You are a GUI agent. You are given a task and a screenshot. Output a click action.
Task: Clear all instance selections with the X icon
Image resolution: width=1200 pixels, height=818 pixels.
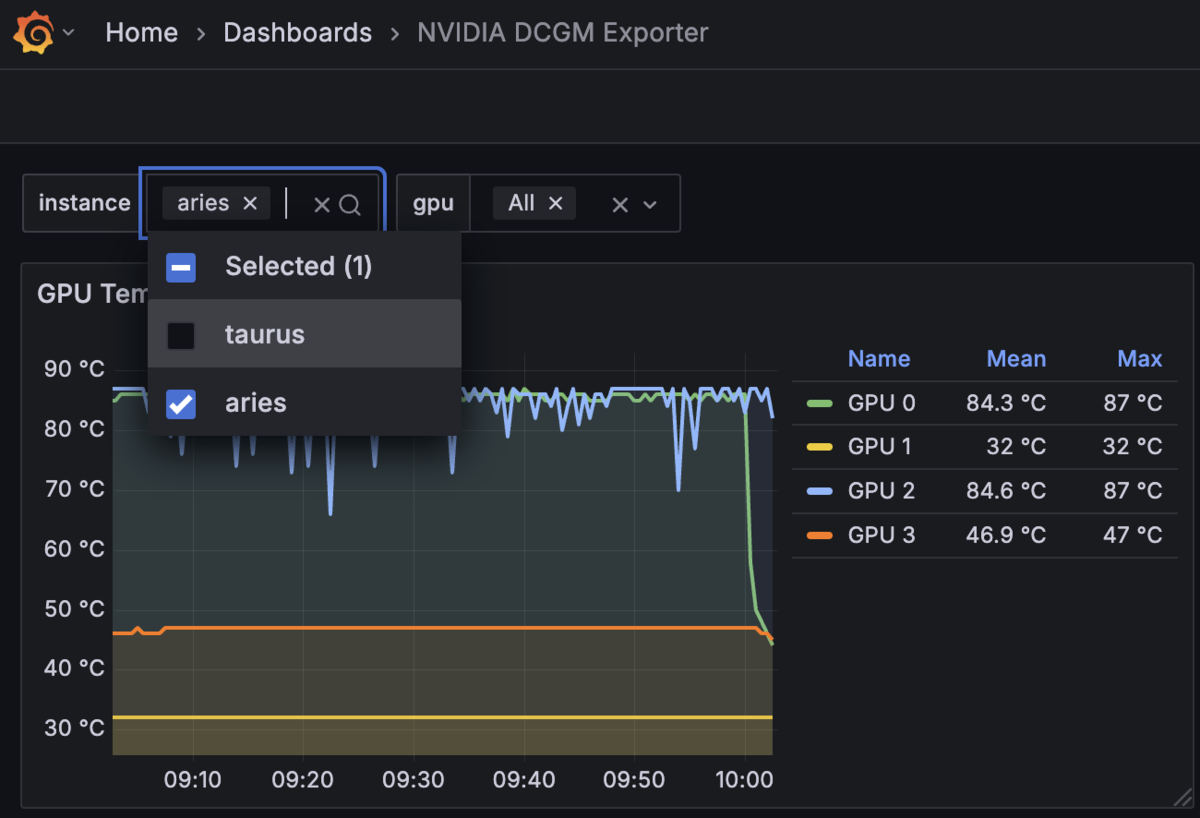point(322,204)
